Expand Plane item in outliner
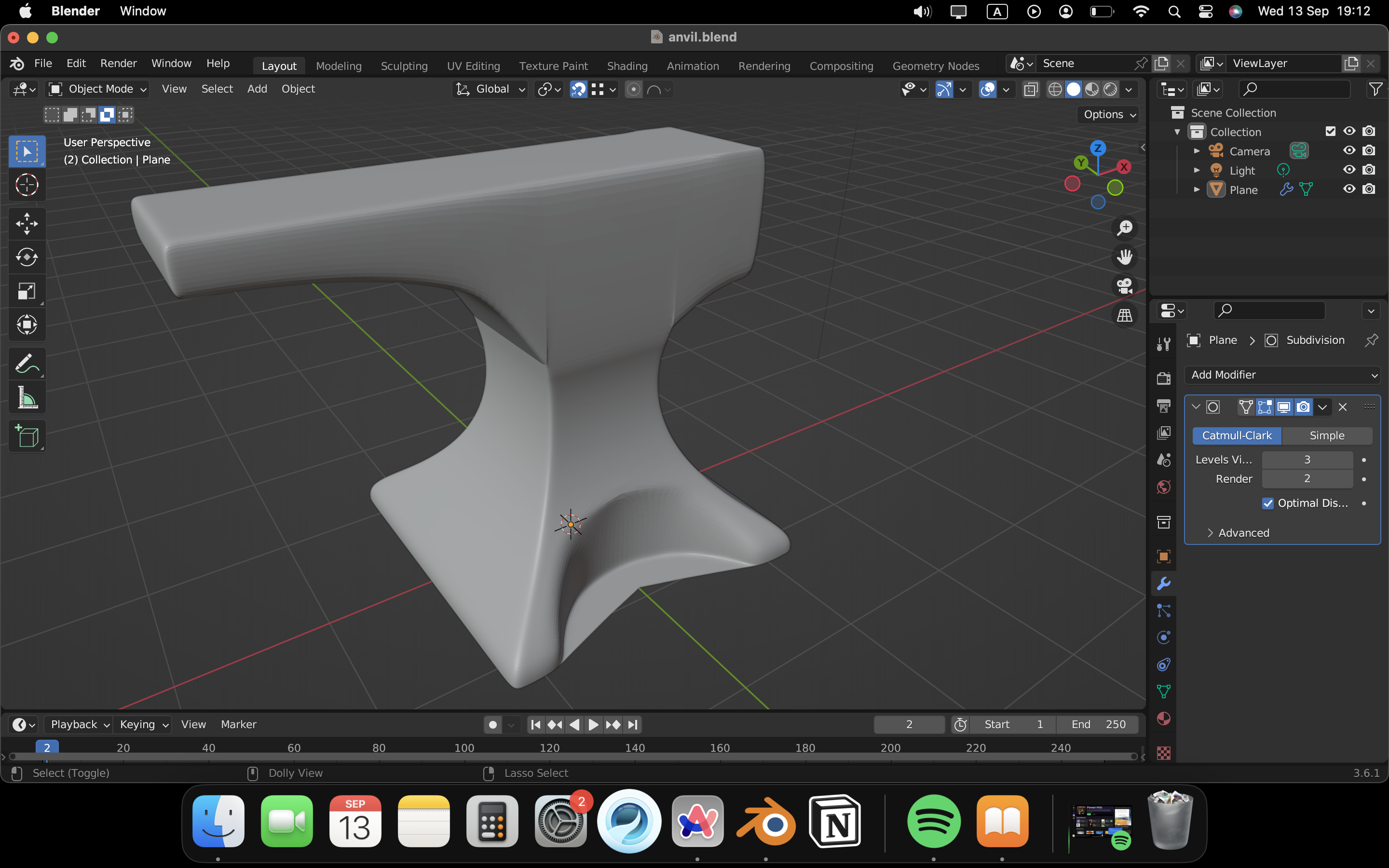The height and width of the screenshot is (868, 1389). 1196,190
